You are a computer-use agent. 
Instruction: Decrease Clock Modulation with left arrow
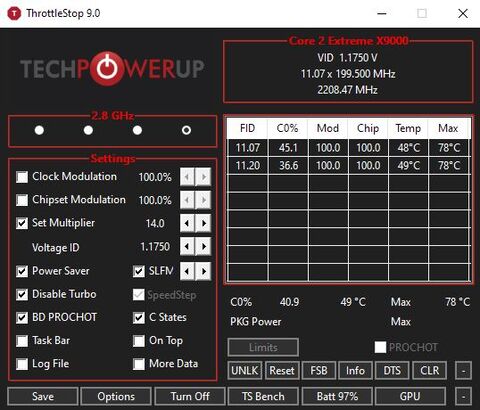[x=187, y=177]
